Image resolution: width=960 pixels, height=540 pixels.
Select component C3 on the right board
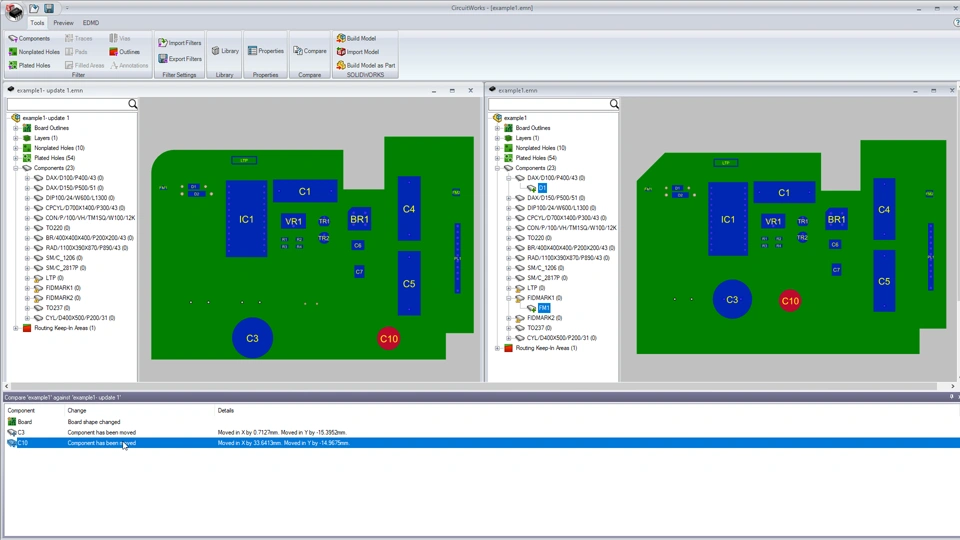732,299
